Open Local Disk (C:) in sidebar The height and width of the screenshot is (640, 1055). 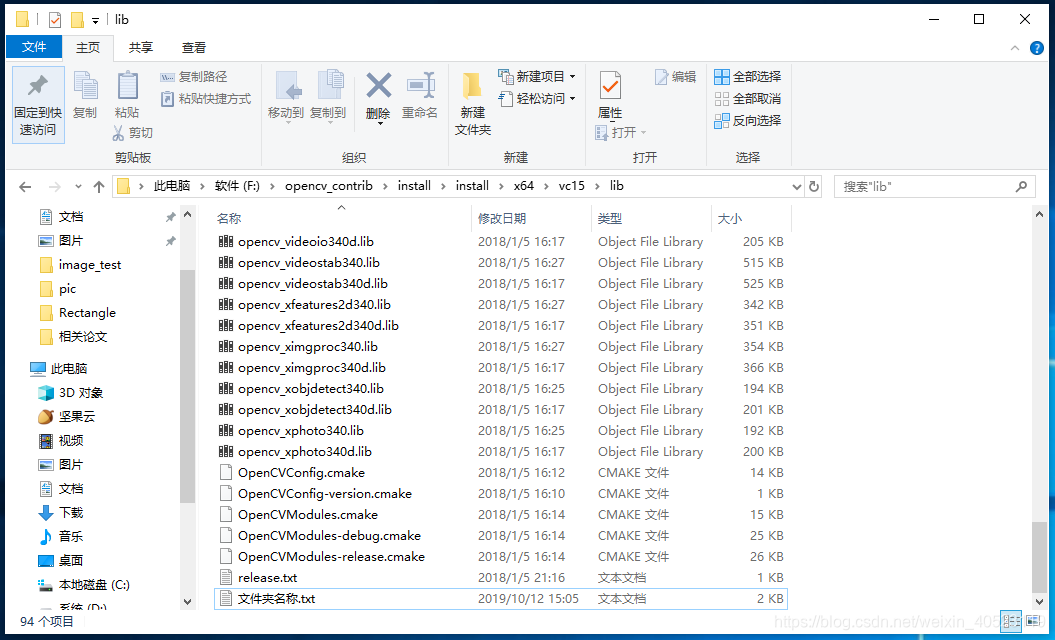(x=83, y=585)
